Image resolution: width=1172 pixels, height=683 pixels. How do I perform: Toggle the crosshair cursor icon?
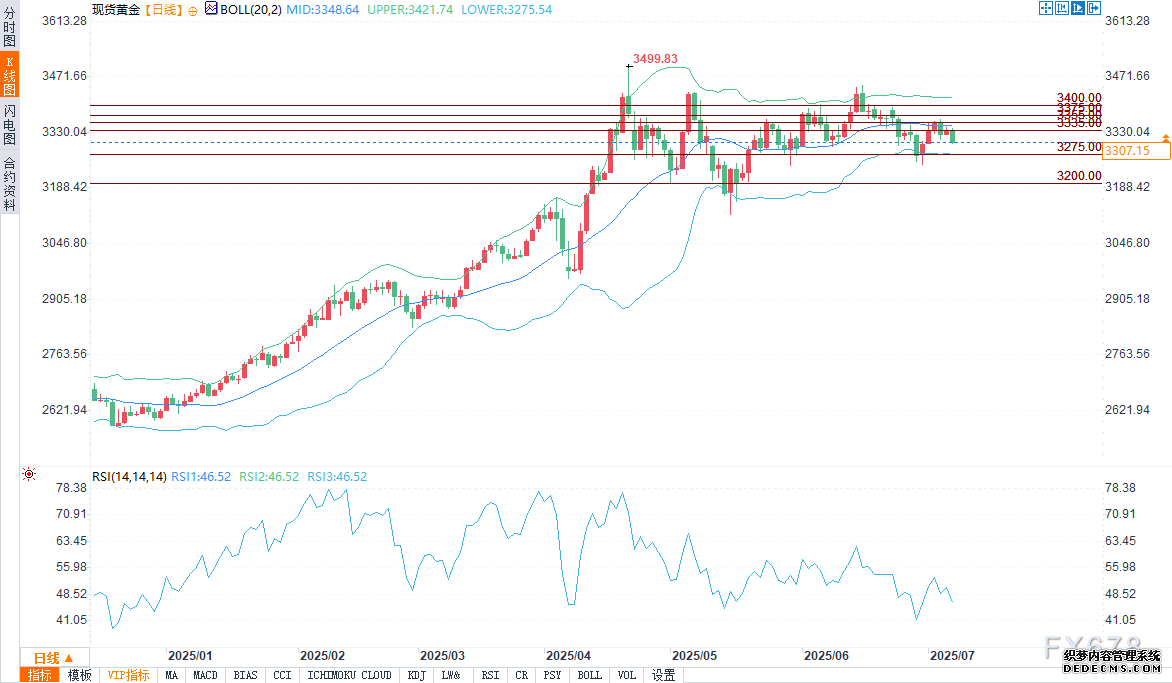(1046, 8)
